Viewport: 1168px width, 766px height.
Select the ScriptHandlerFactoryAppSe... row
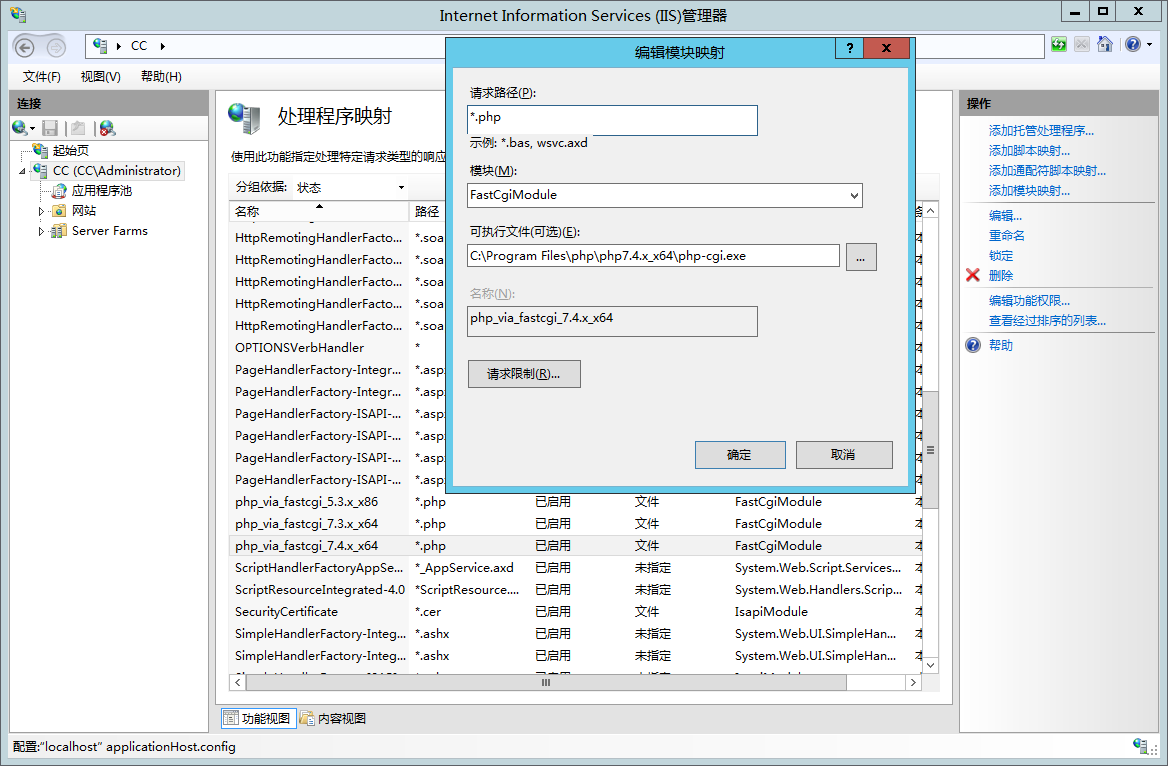point(575,568)
